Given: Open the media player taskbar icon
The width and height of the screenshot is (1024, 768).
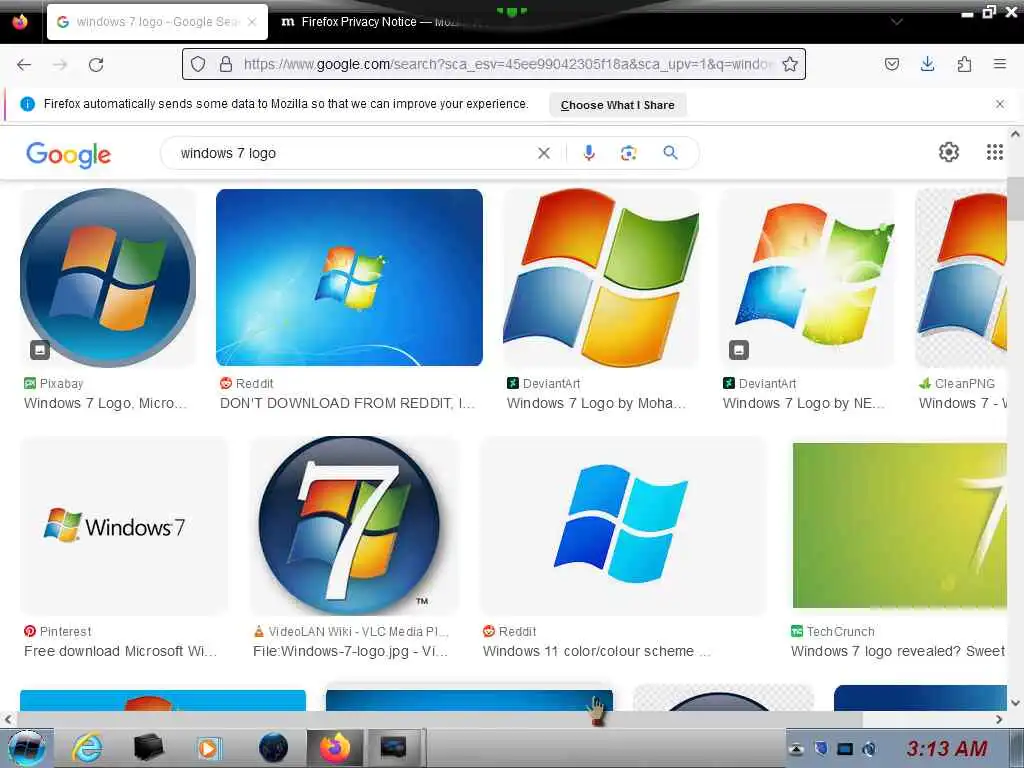Looking at the screenshot, I should pos(208,748).
